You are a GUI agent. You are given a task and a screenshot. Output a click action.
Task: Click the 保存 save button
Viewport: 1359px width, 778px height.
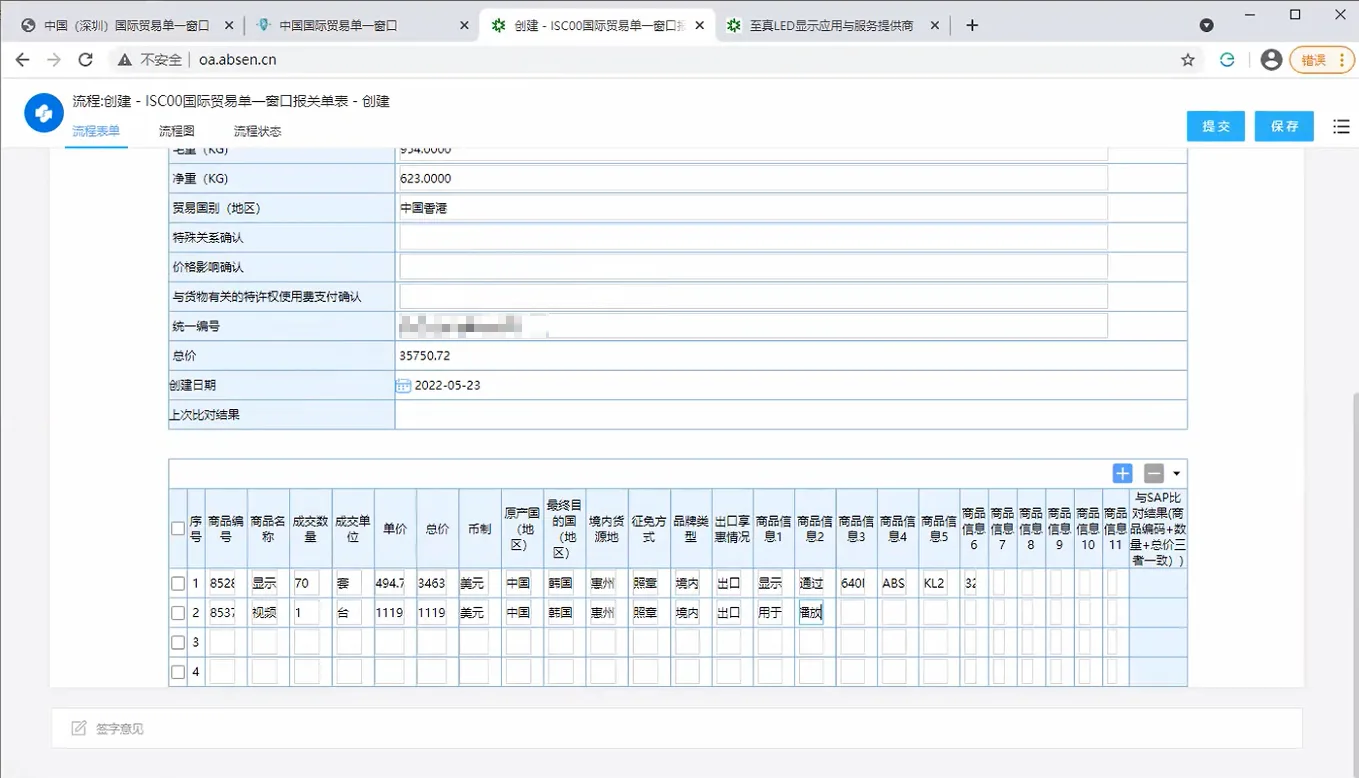tap(1284, 126)
